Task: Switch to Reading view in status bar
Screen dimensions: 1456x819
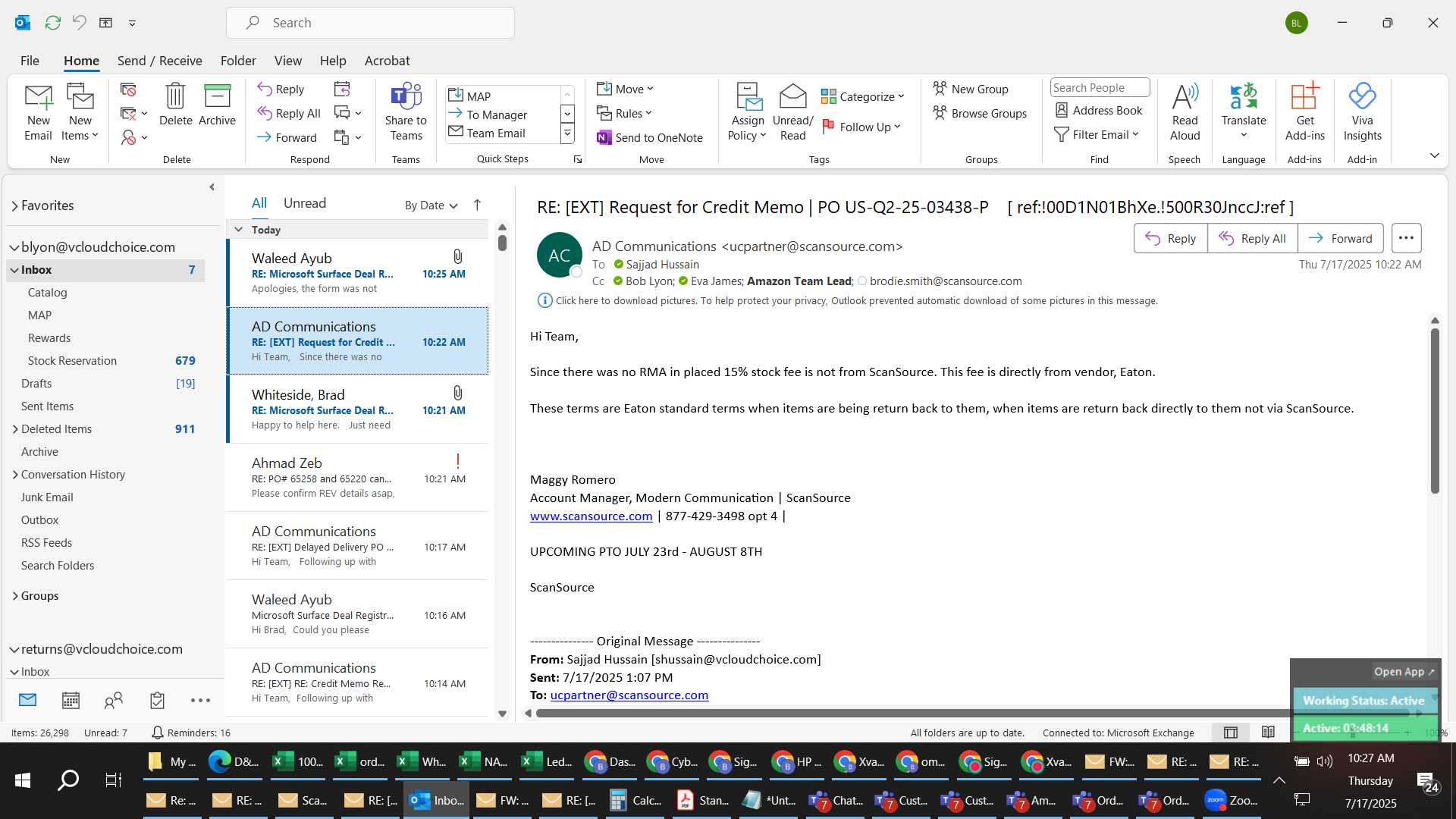Action: click(1268, 733)
